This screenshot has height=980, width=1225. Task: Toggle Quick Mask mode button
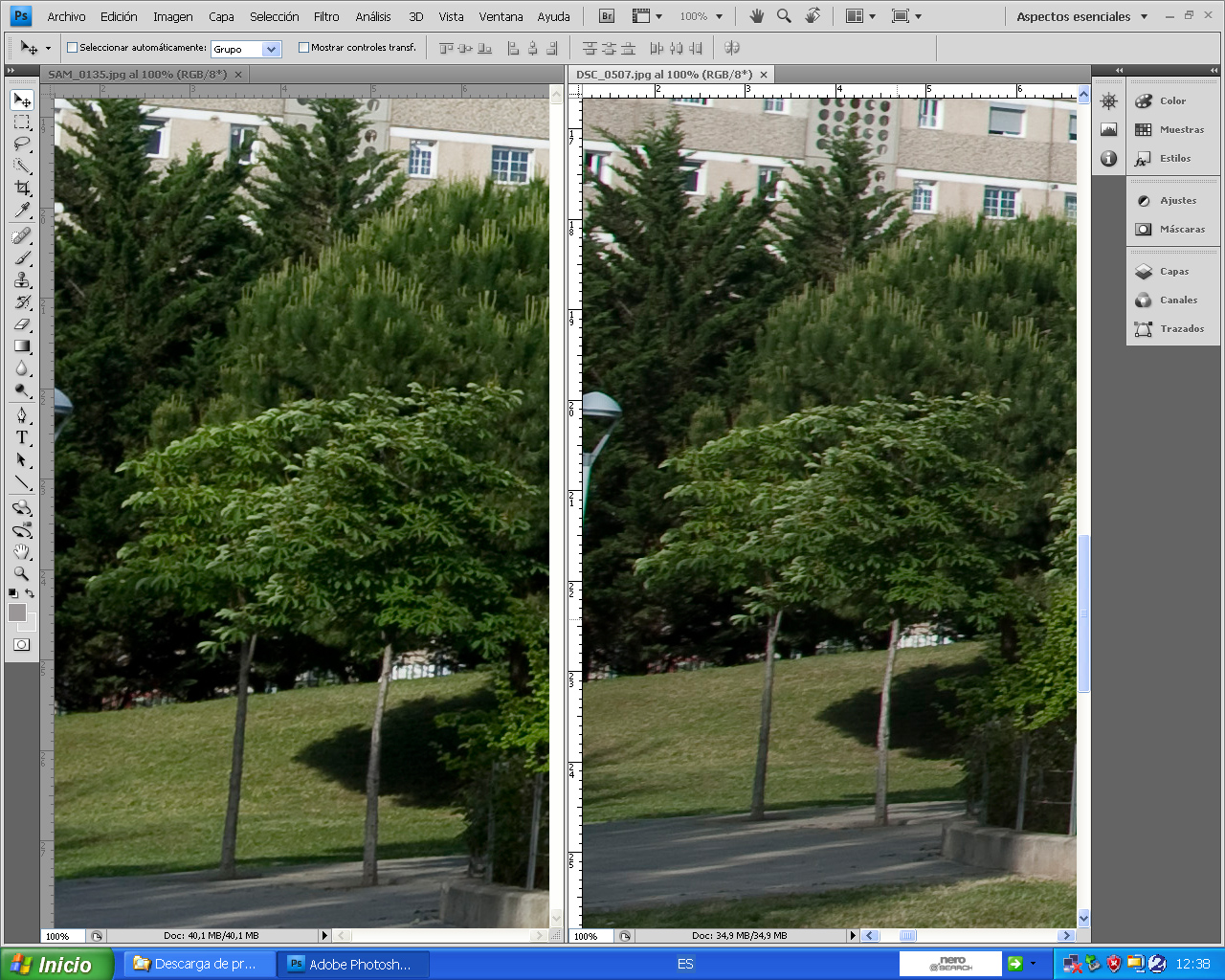22,645
